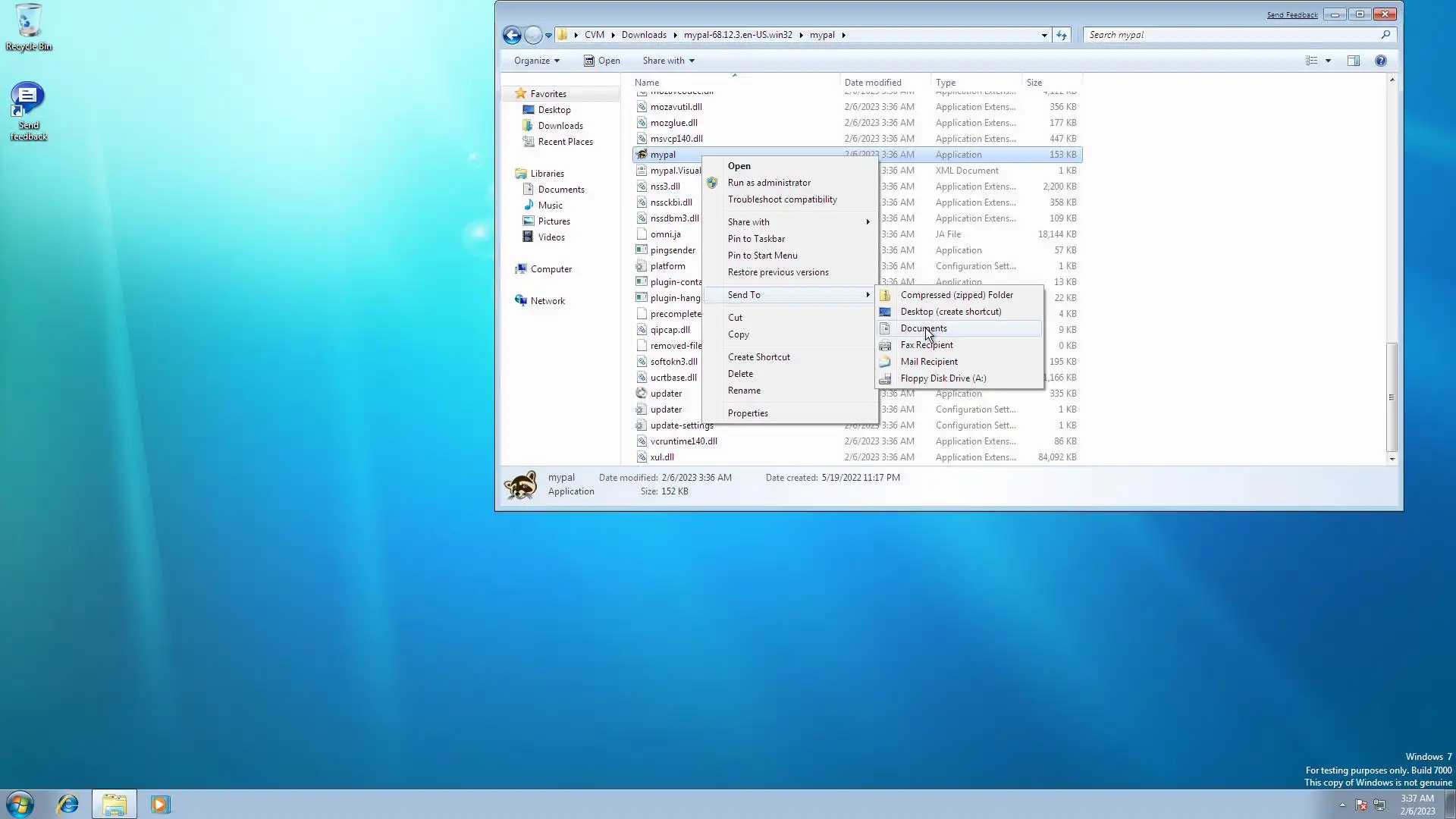Viewport: 1456px width, 819px height.
Task: Click the Start orb button
Action: pos(20,804)
